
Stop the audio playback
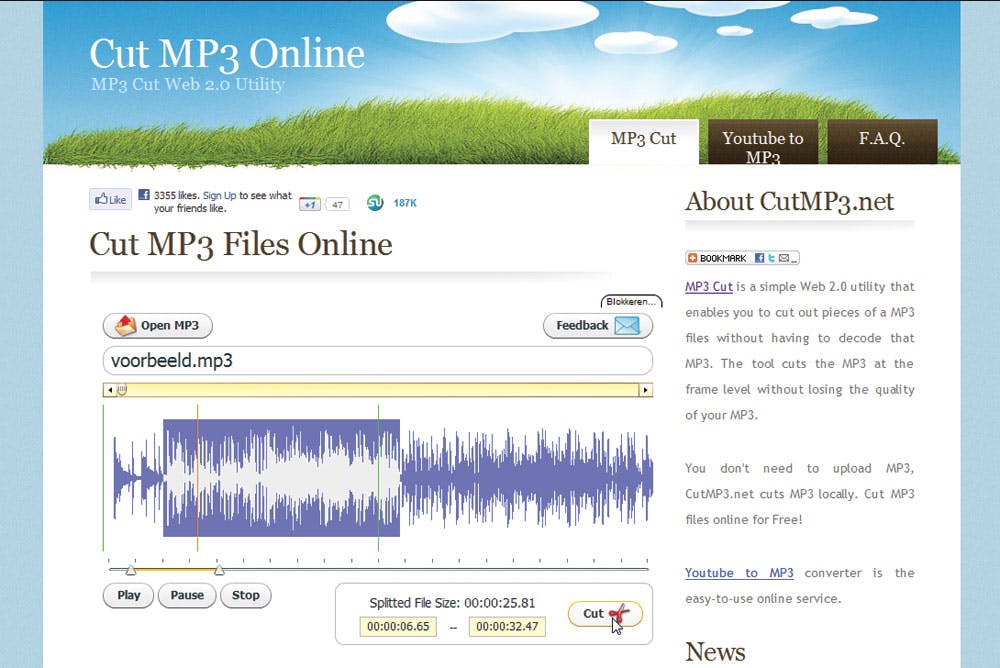(246, 595)
